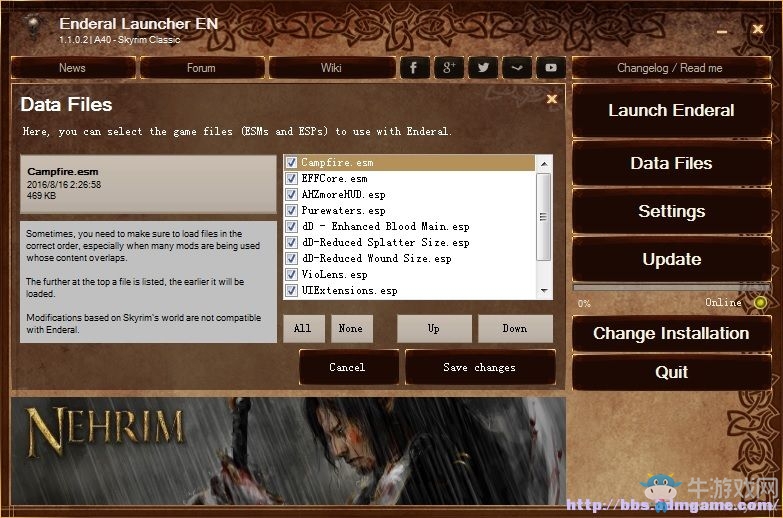The width and height of the screenshot is (783, 518).
Task: Select the VioLens.esp list row
Action: [409, 274]
